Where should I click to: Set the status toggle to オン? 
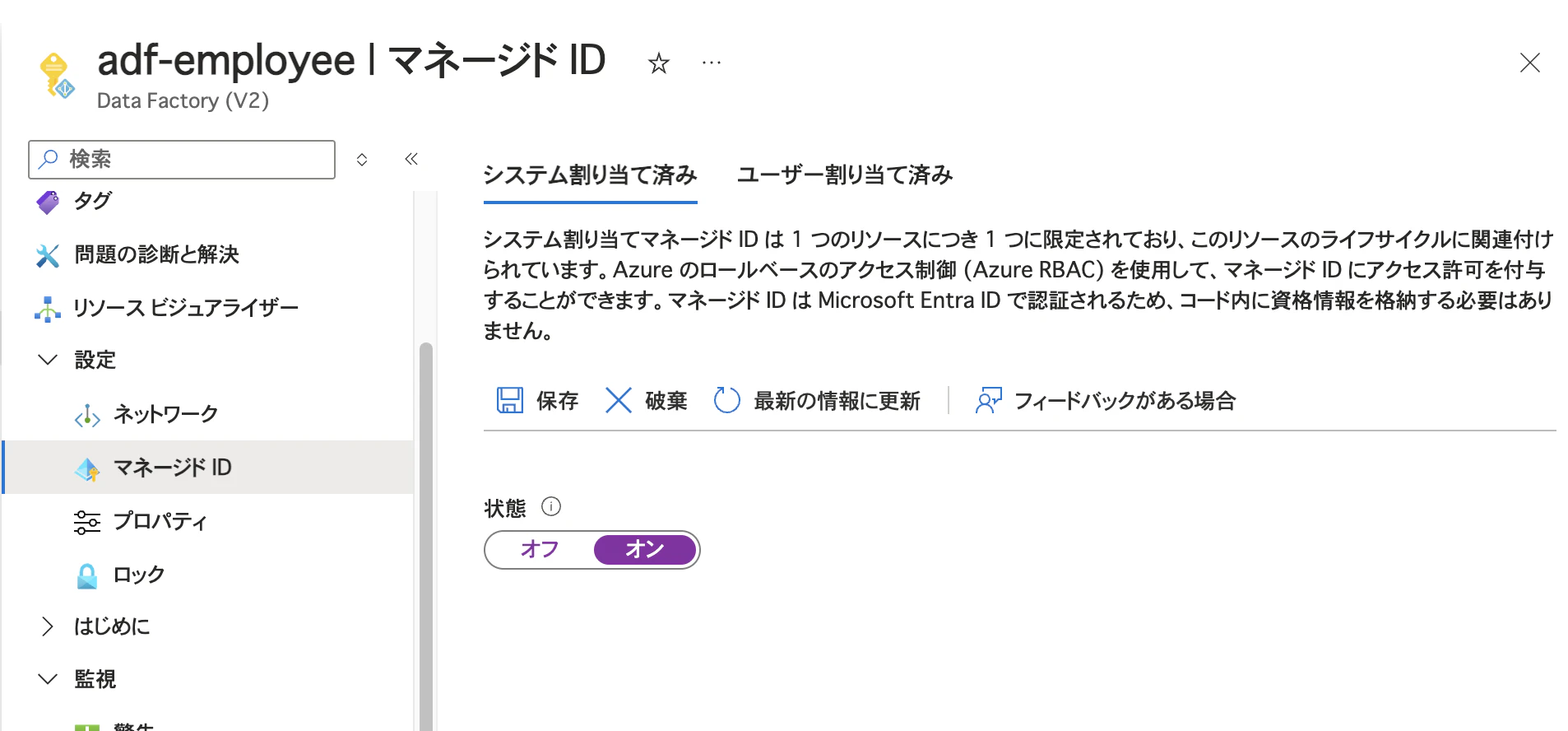[x=645, y=550]
